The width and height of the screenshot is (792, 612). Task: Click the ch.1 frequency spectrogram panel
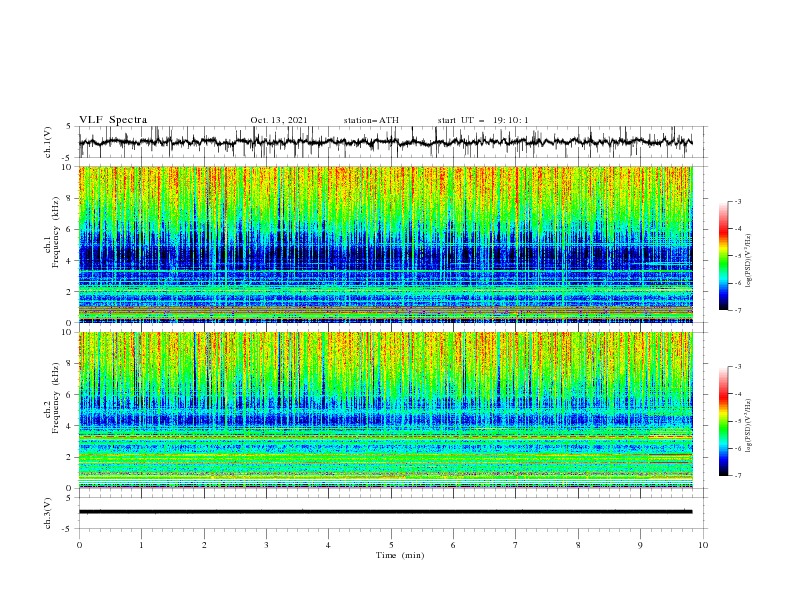tap(385, 244)
